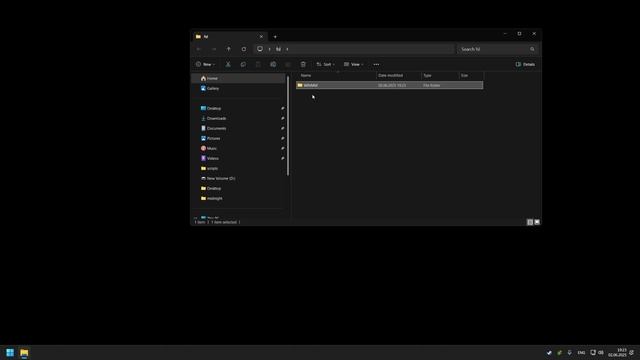Click the search magnifier icon

coord(532,49)
